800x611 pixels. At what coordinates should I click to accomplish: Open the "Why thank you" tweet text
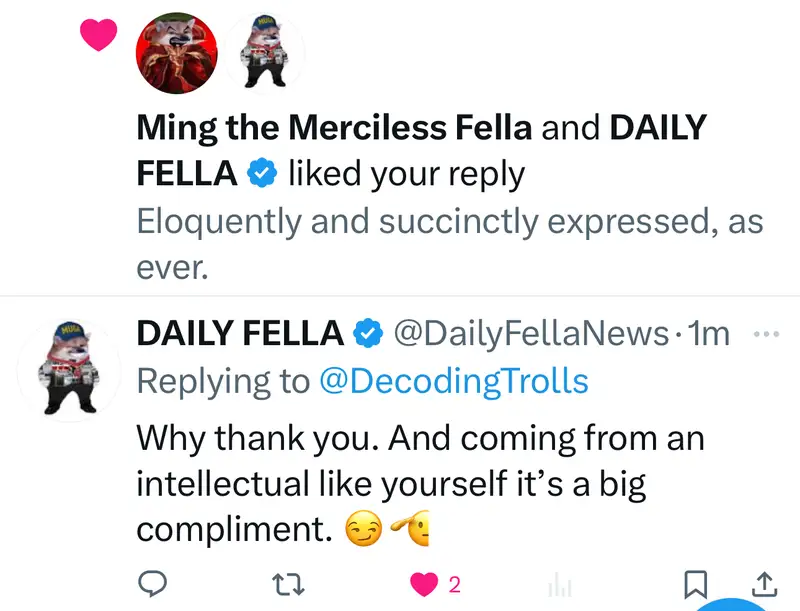pyautogui.click(x=420, y=484)
